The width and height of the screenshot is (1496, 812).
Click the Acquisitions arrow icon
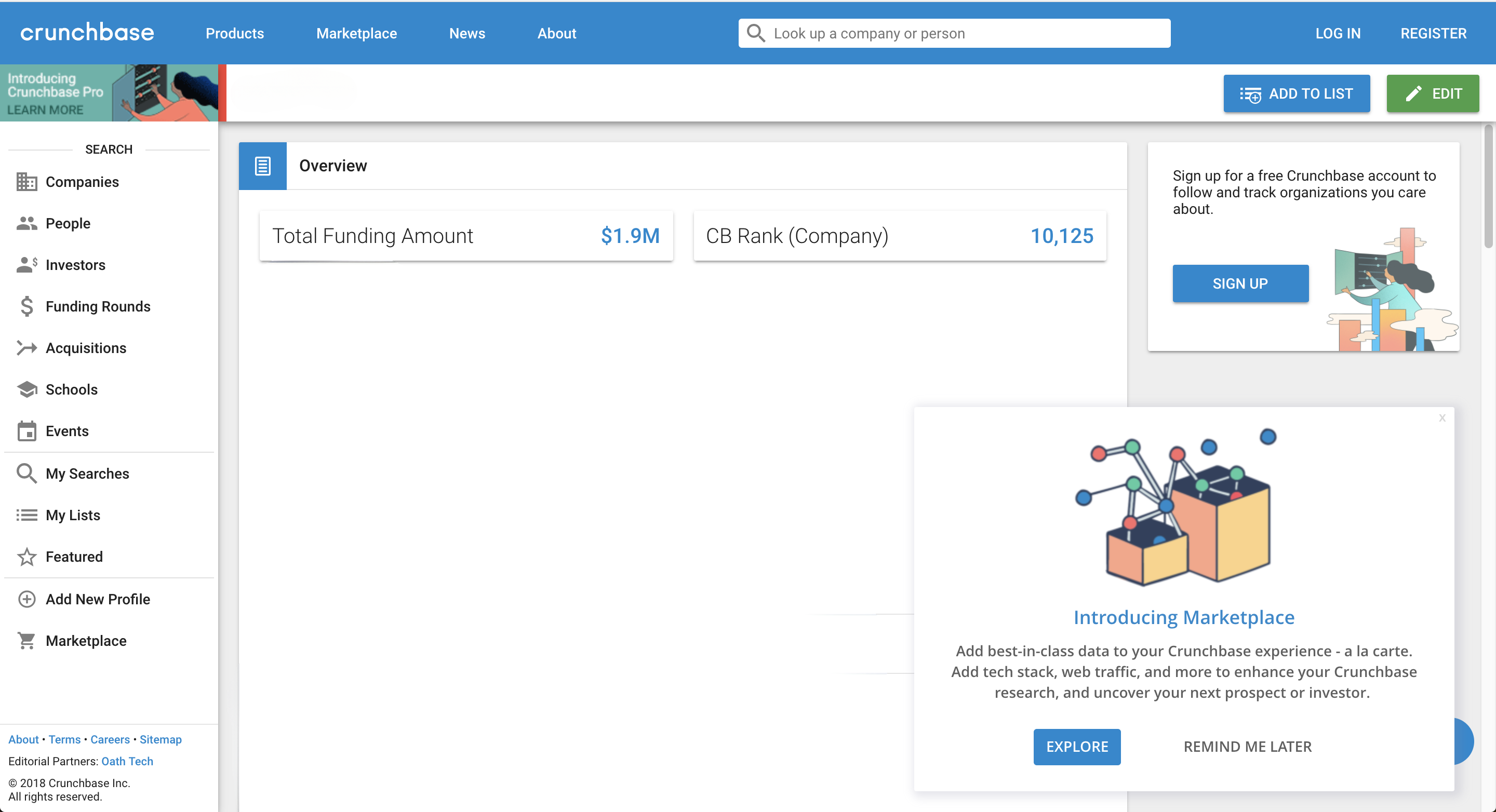pos(26,348)
